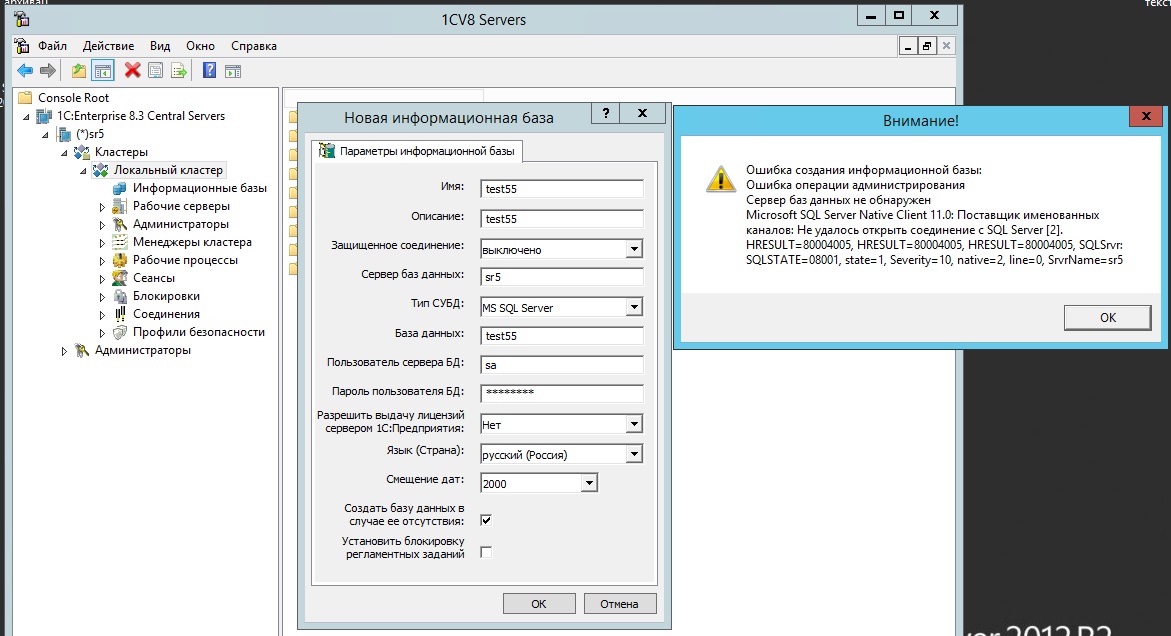This screenshot has width=1171, height=636.
Task: Click the Forward arrow toolbar icon
Action: click(x=48, y=71)
